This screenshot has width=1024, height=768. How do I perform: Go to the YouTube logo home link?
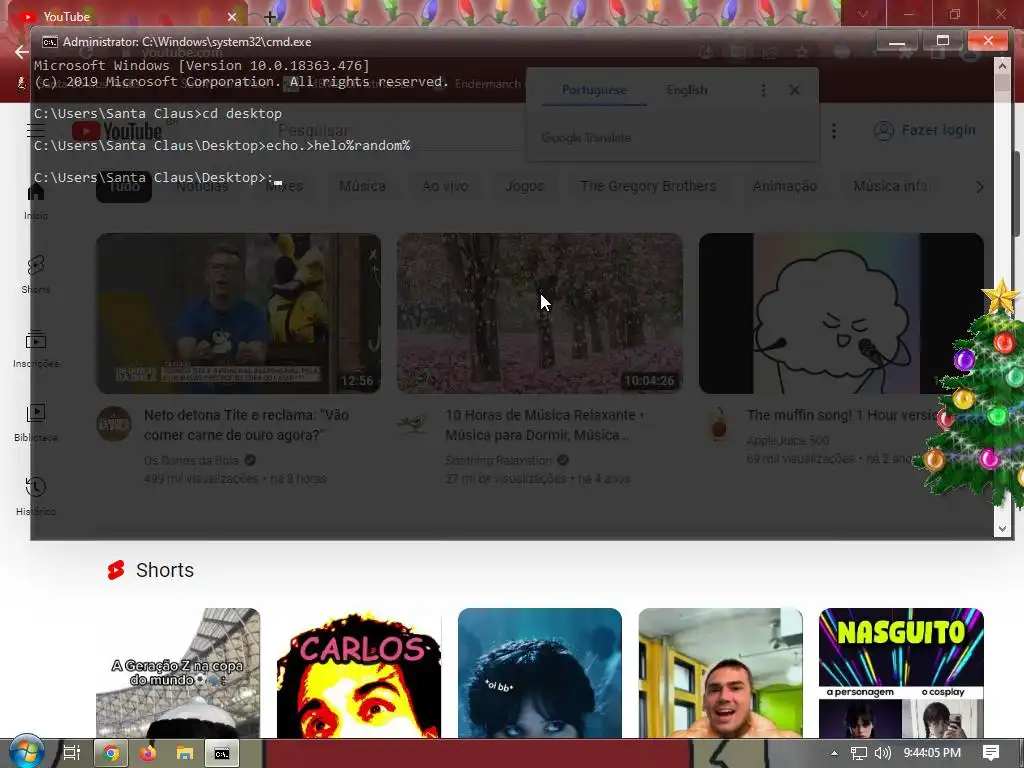pos(116,131)
